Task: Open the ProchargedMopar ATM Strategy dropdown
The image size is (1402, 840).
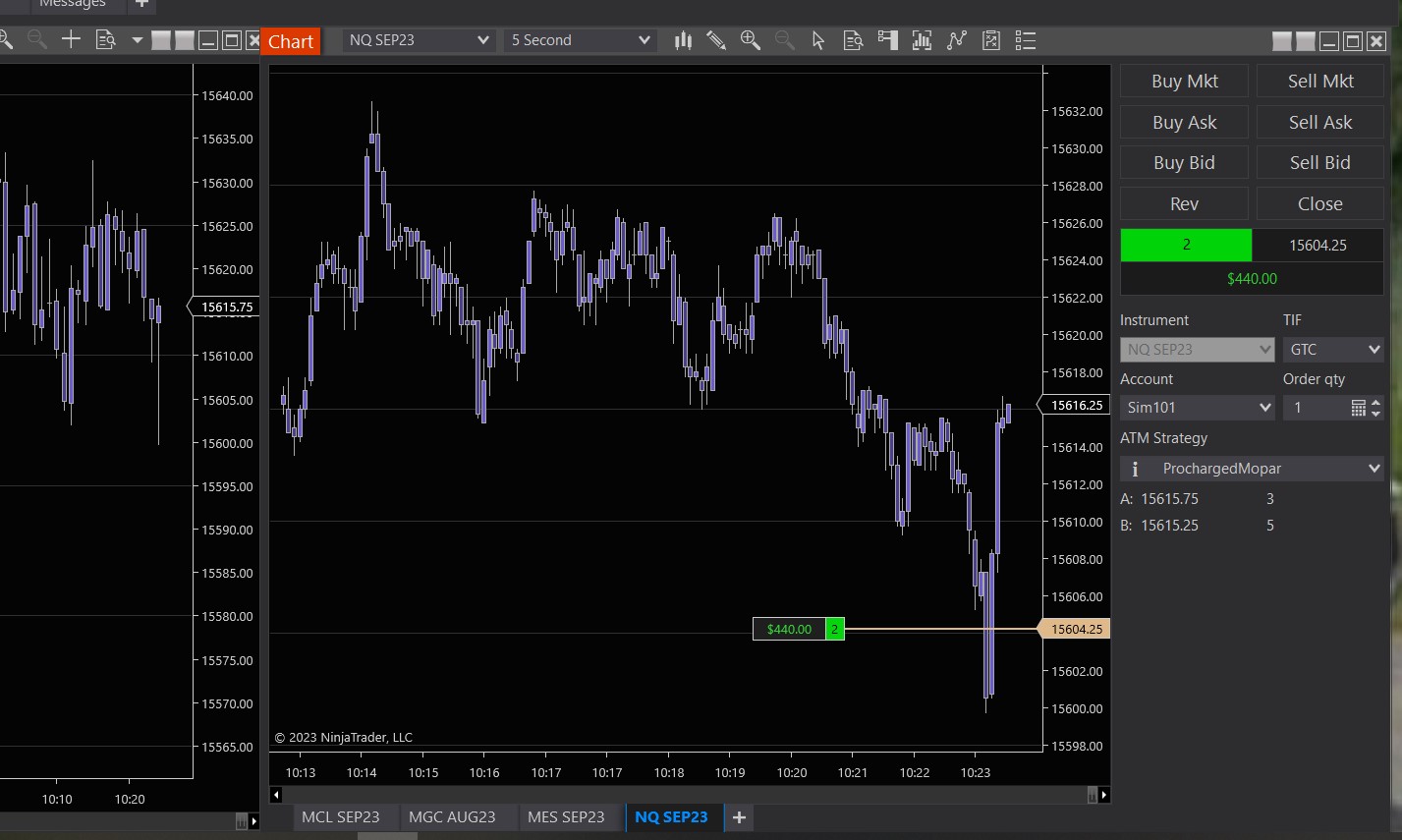Action: [x=1252, y=469]
